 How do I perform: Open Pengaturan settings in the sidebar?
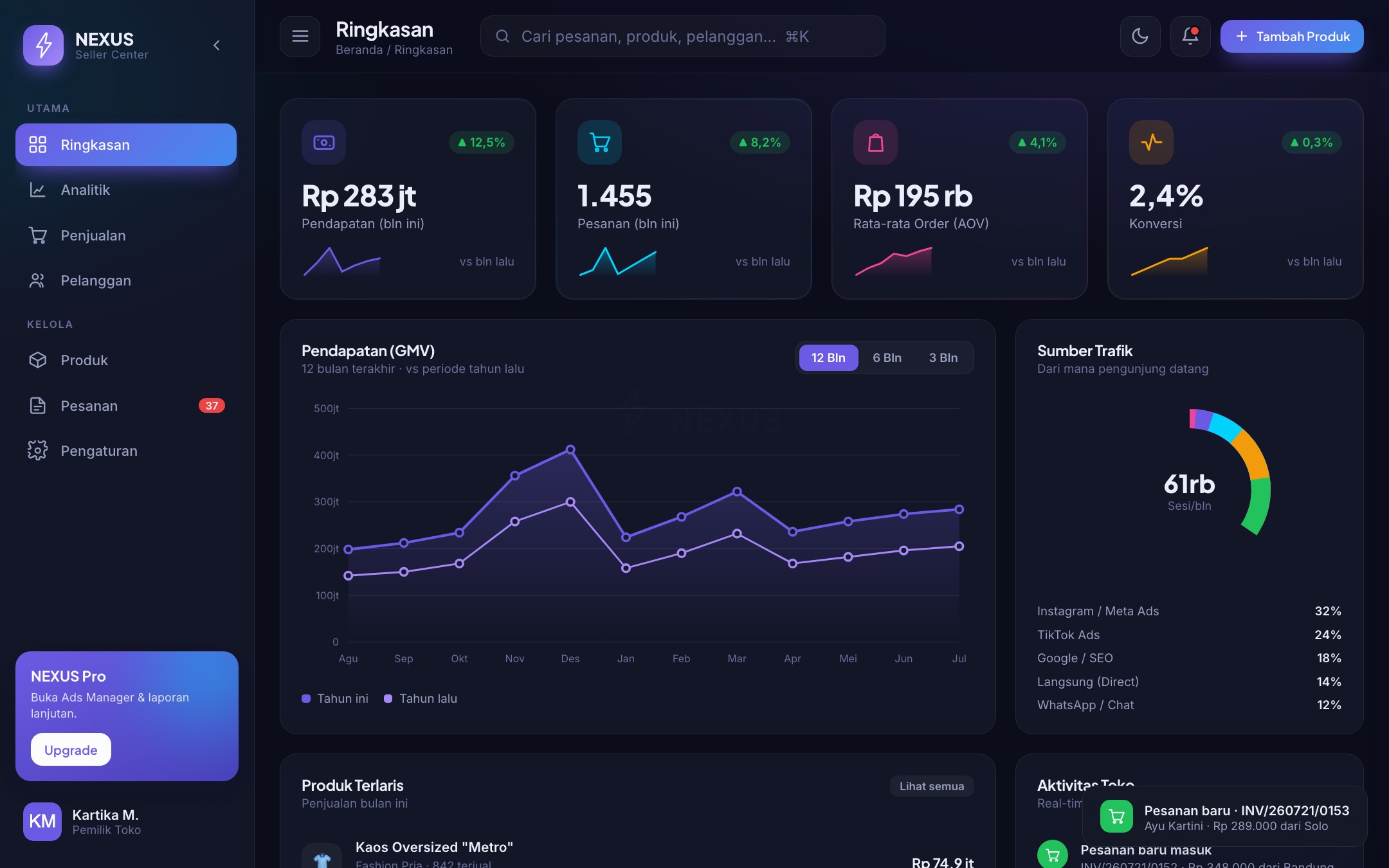click(x=126, y=451)
